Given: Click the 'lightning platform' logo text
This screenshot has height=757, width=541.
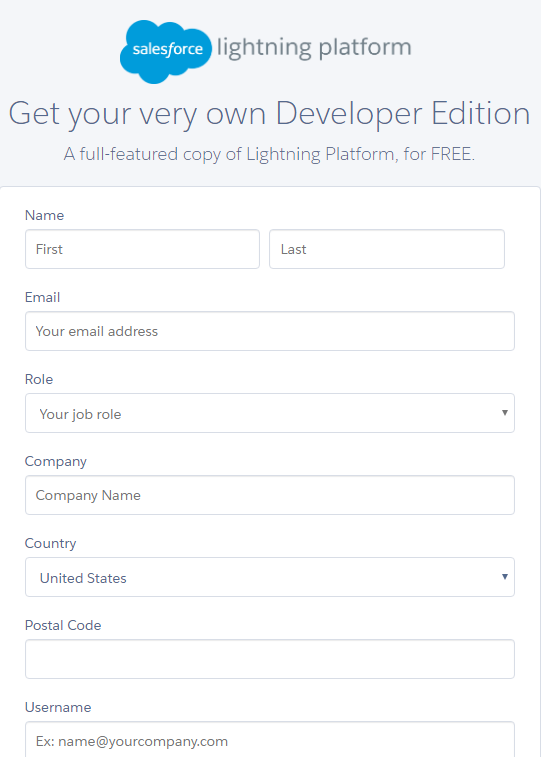Looking at the screenshot, I should [314, 48].
